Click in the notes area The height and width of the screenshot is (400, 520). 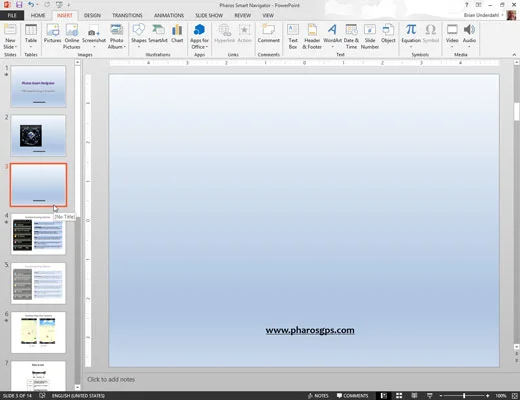tap(297, 379)
